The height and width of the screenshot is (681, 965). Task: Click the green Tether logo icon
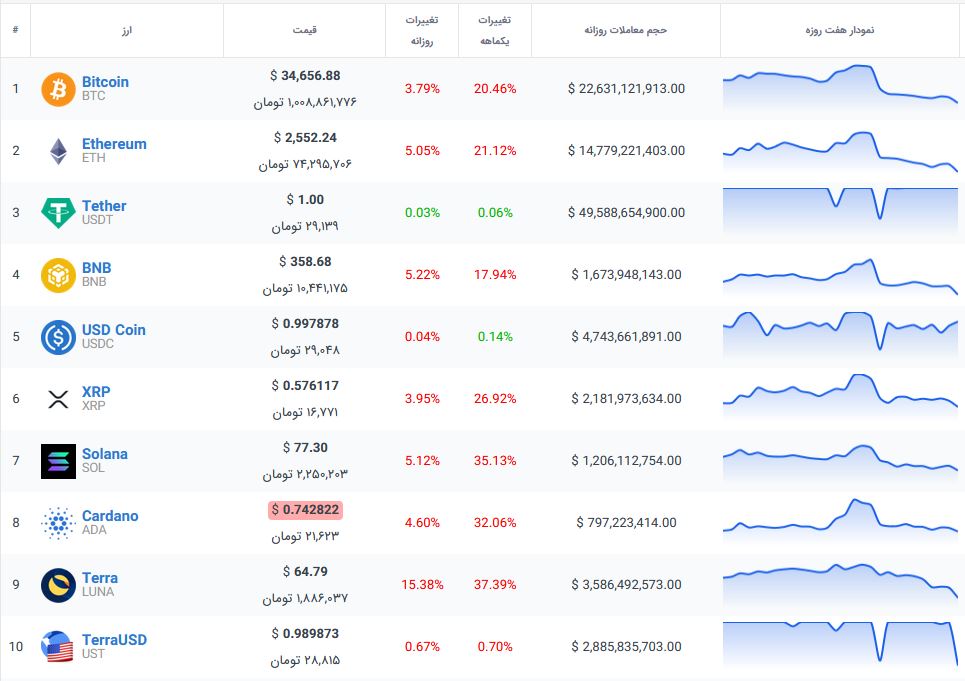58,213
